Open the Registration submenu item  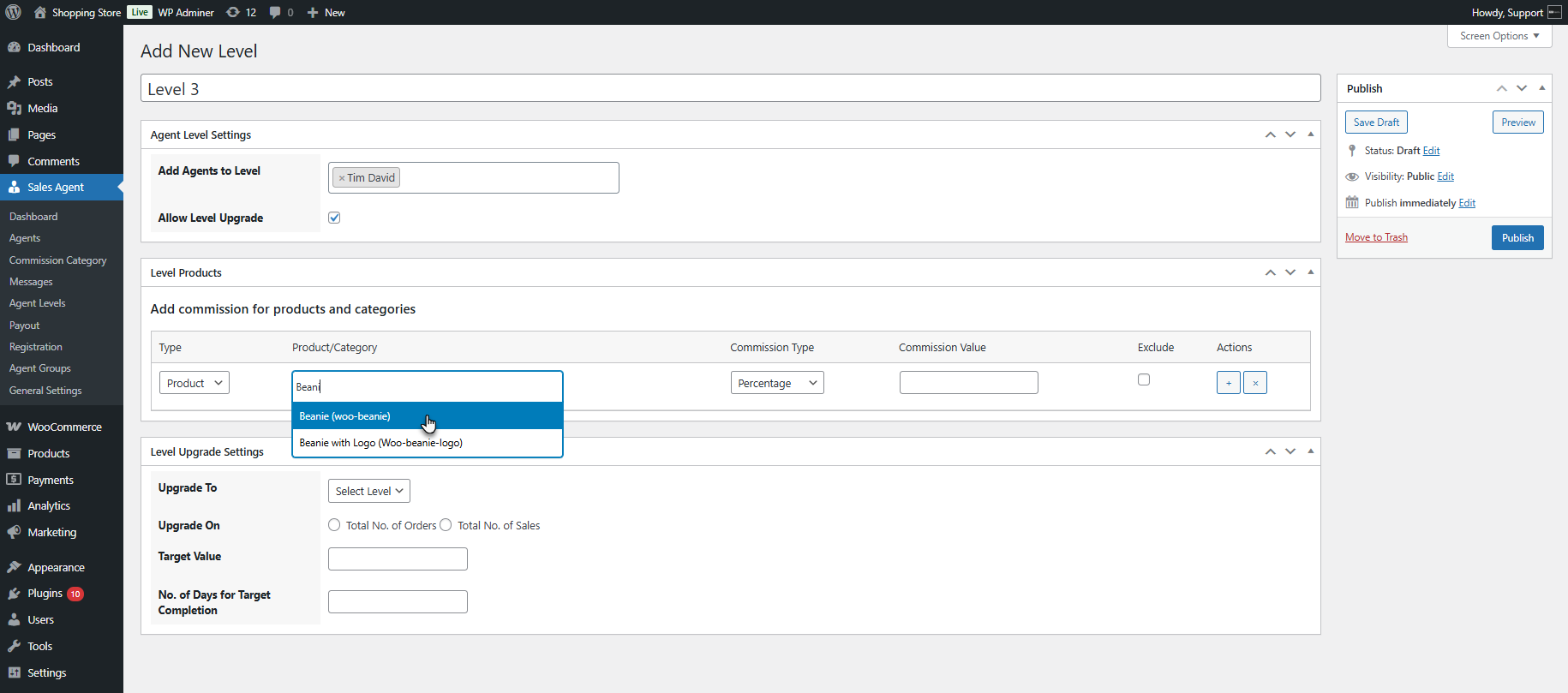[x=36, y=347]
